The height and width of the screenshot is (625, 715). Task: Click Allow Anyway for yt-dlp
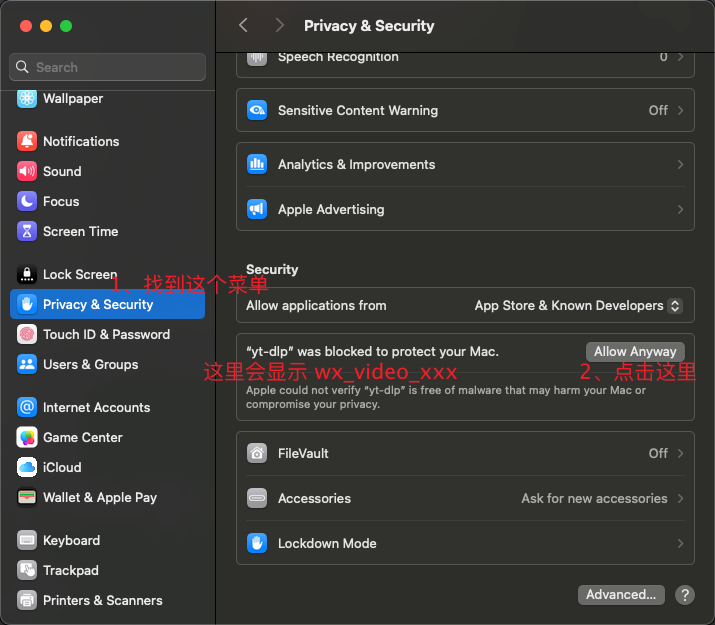point(635,351)
